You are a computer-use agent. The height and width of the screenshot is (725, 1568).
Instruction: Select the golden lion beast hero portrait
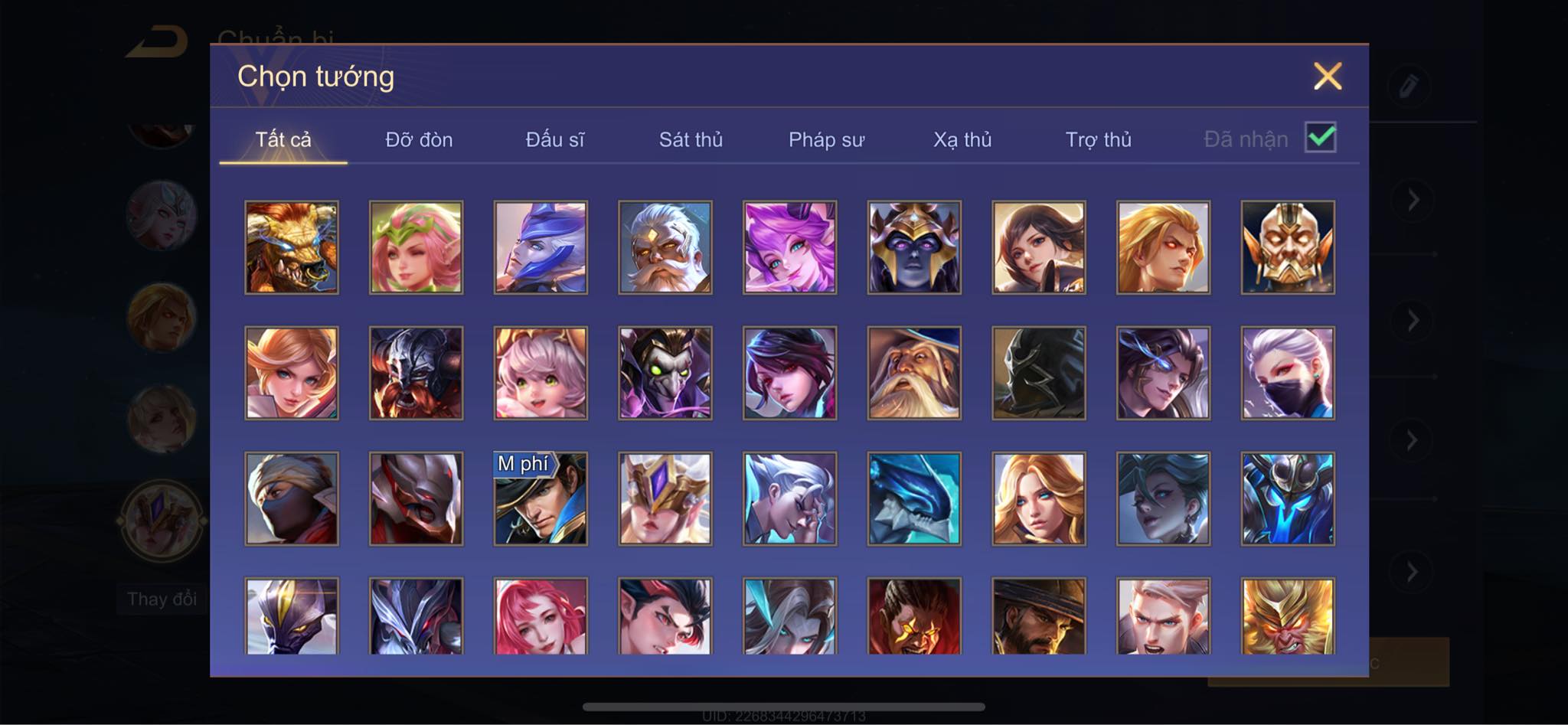(291, 247)
